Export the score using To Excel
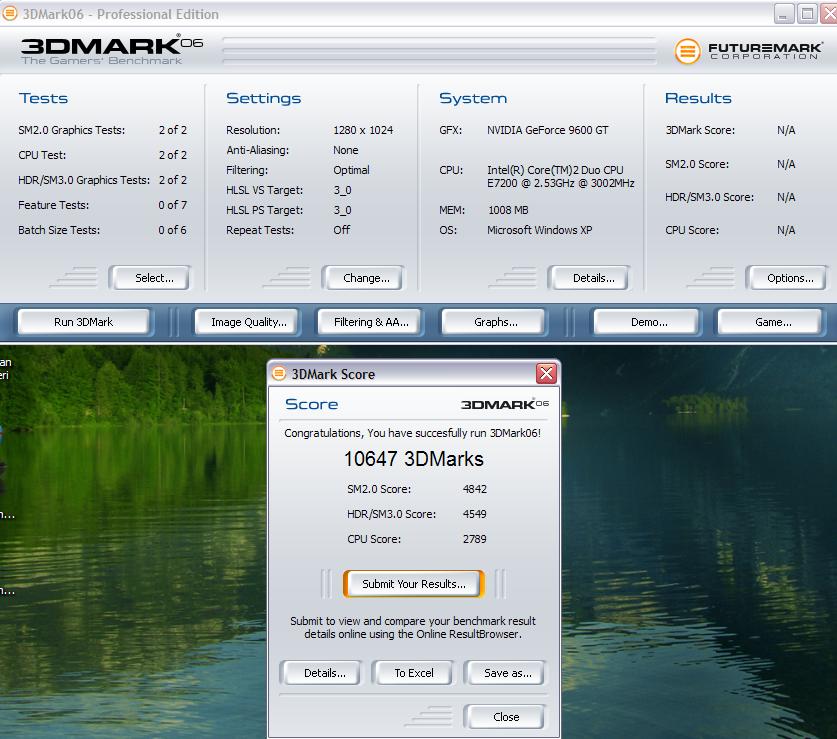 coord(413,673)
